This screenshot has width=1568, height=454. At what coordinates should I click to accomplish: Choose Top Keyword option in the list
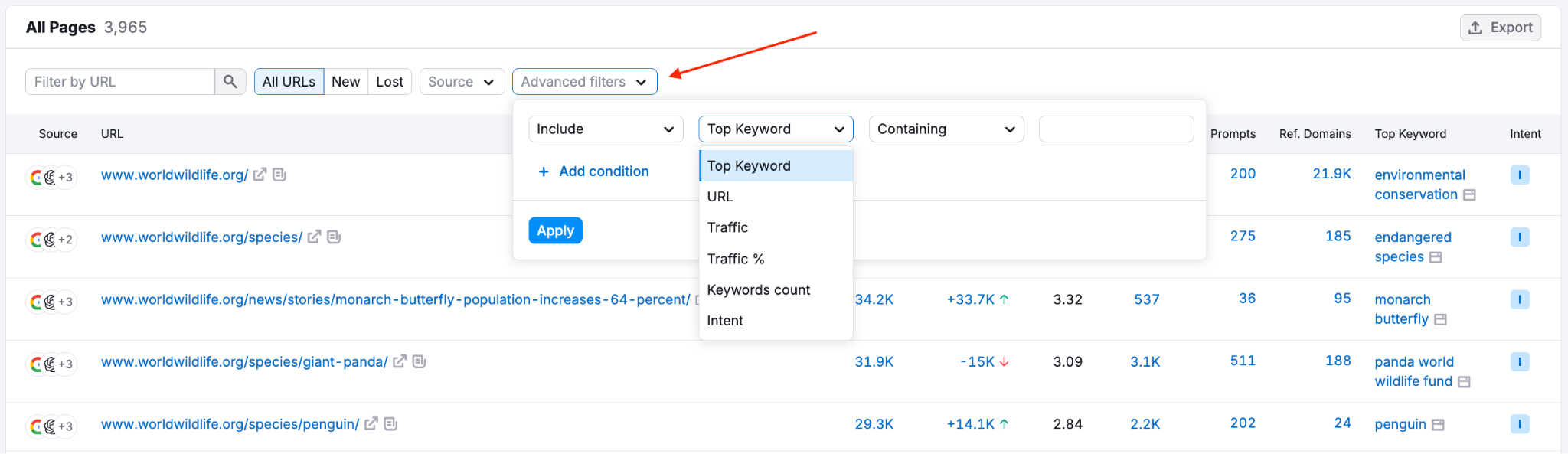[x=776, y=165]
